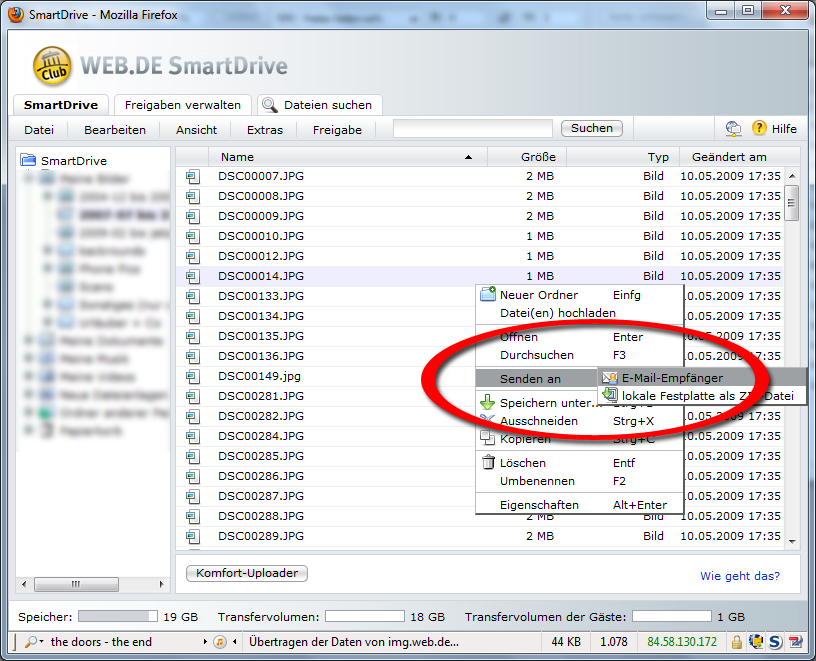Screen dimensions: 816x661
Task: Click the blue S icon in status bar
Action: click(775, 642)
